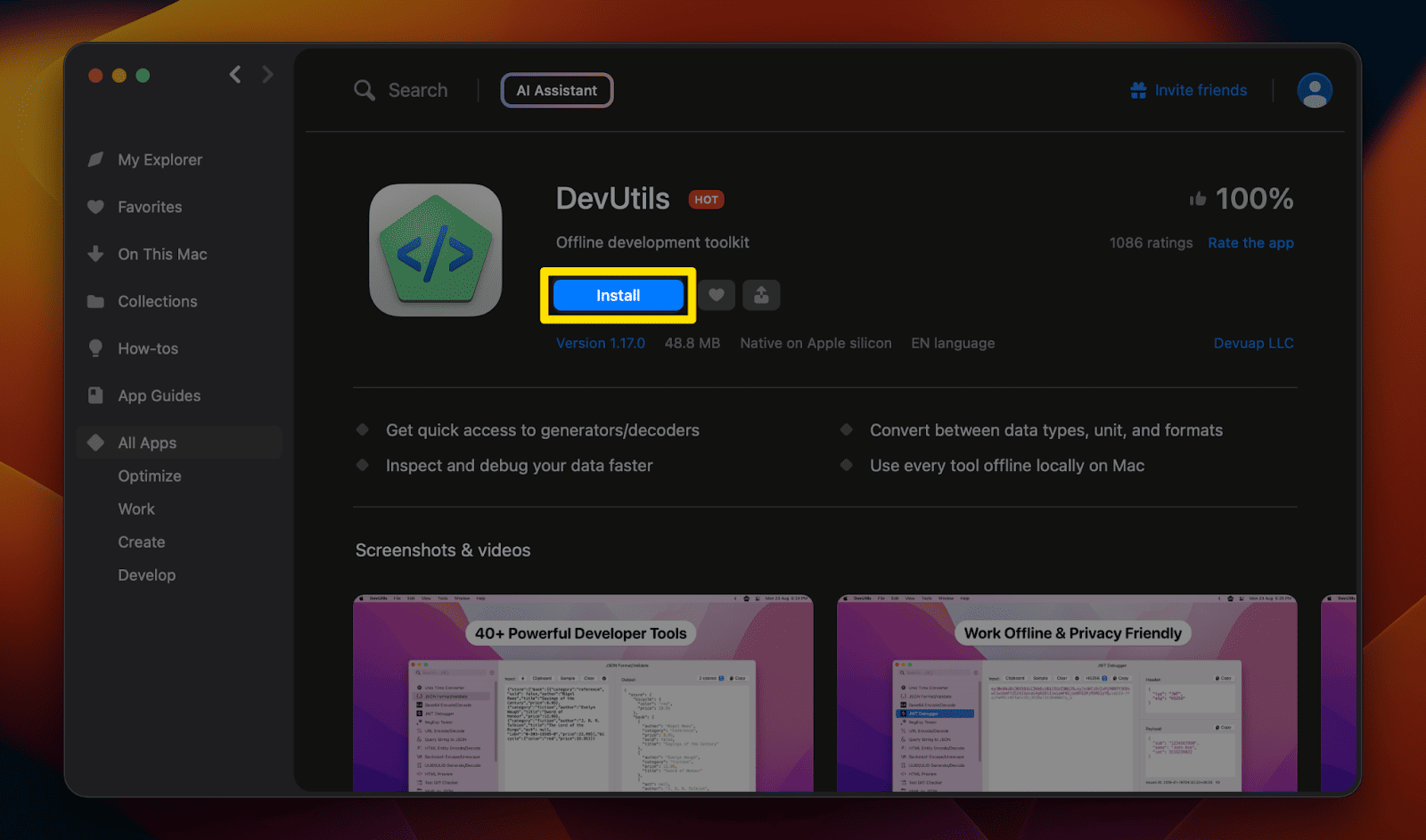Click the Native on Apple silicon text

[815, 343]
